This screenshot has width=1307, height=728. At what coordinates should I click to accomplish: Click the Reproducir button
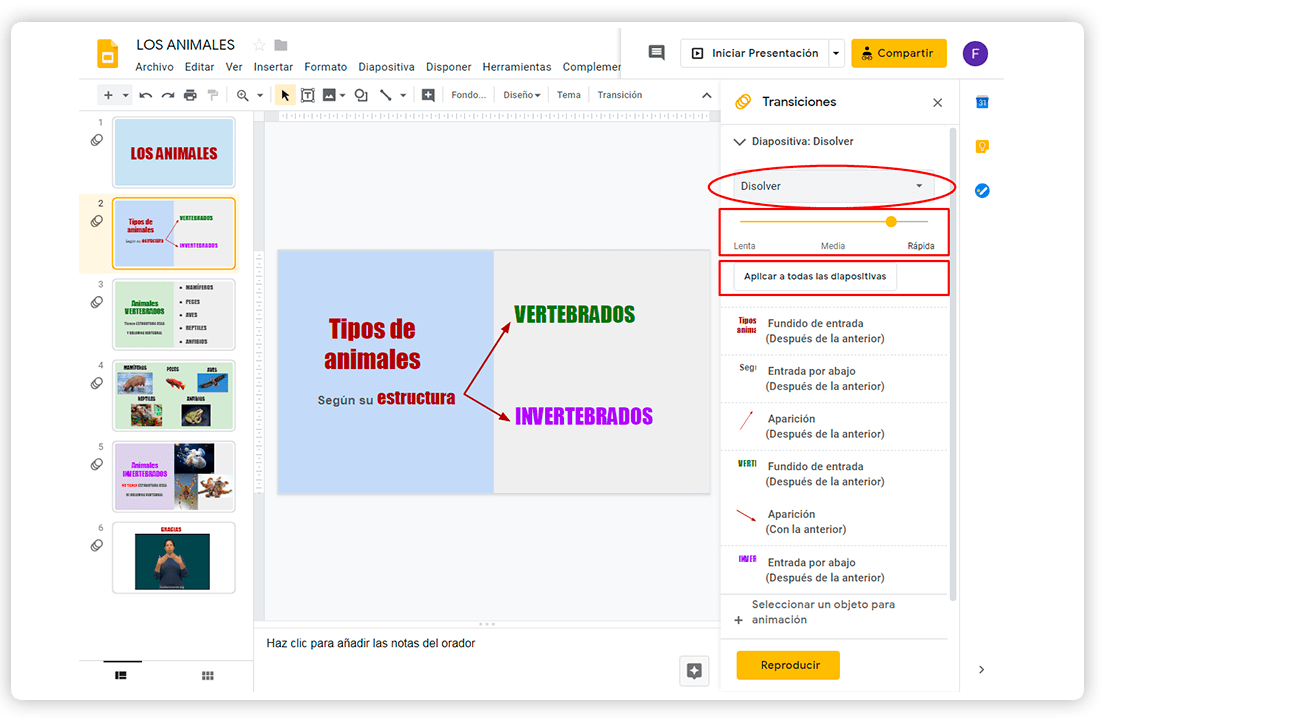pos(789,665)
